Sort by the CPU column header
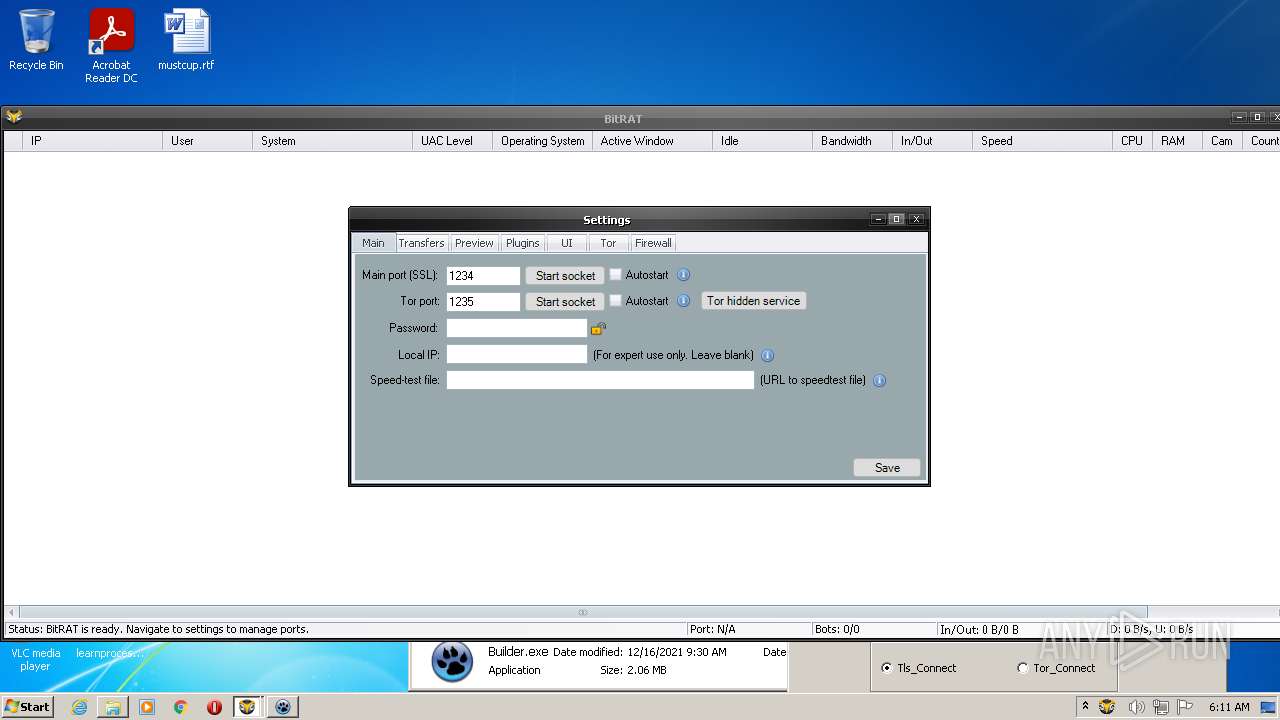1280x720 pixels. [1133, 141]
